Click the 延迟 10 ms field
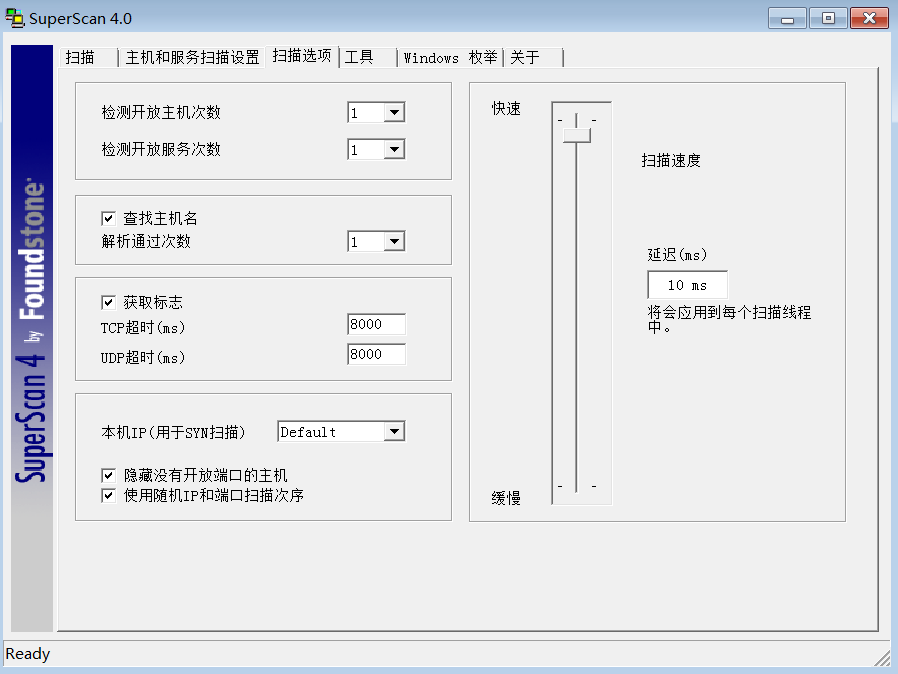This screenshot has height=674, width=898. point(687,285)
